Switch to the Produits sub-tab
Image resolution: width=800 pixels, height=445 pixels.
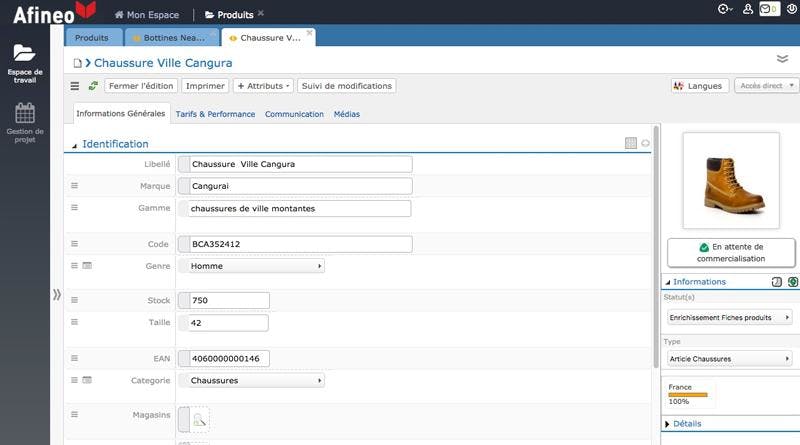(x=92, y=38)
